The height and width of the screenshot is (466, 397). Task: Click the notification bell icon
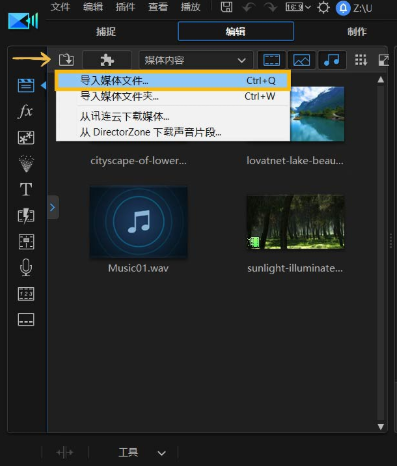(x=343, y=8)
